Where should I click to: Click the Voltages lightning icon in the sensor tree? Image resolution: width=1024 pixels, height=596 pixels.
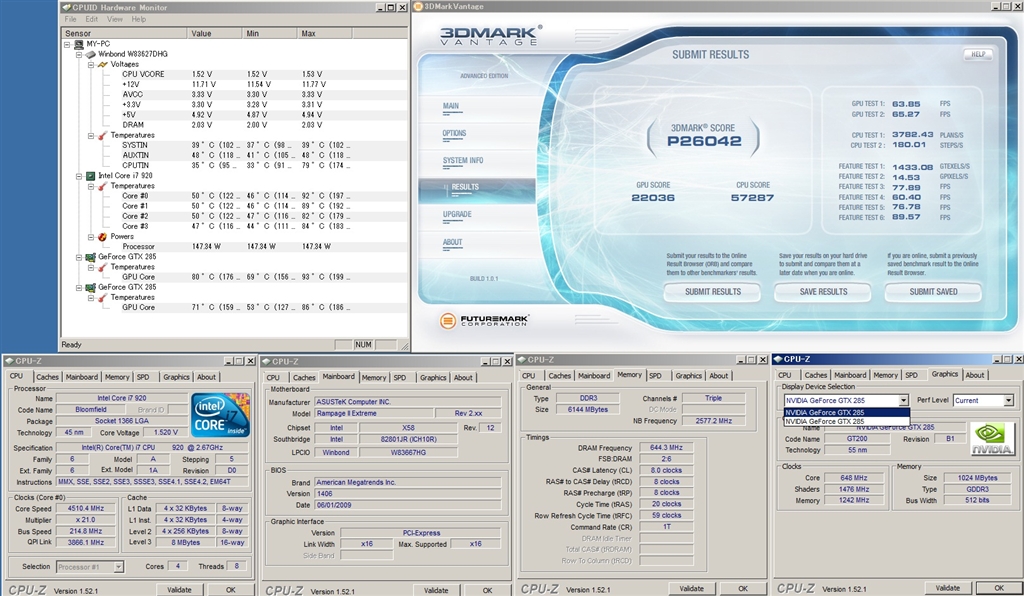[x=103, y=65]
